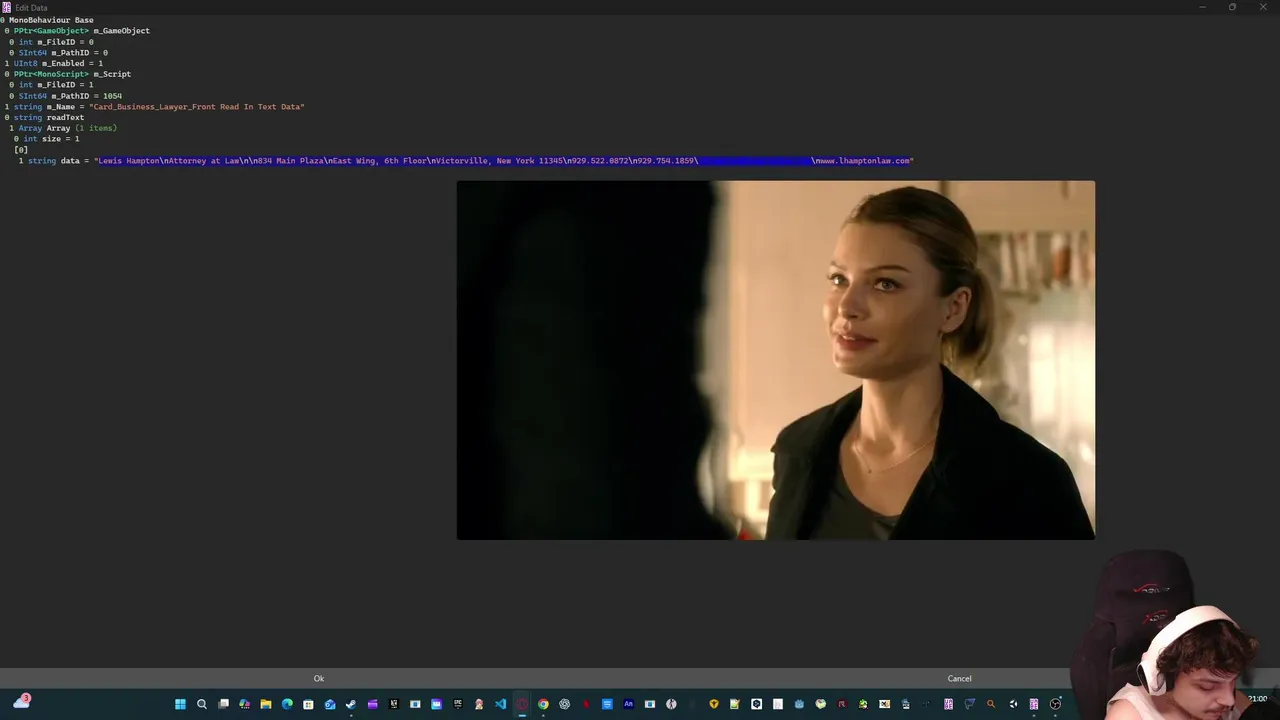This screenshot has width=1280, height=720.
Task: Open Task View on the taskbar
Action: click(x=223, y=704)
